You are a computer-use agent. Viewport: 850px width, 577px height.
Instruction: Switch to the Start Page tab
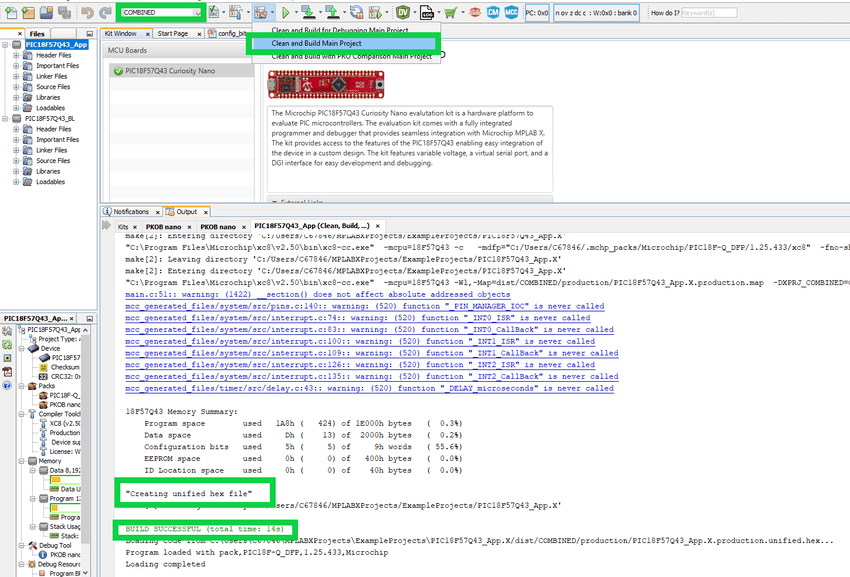tap(172, 33)
